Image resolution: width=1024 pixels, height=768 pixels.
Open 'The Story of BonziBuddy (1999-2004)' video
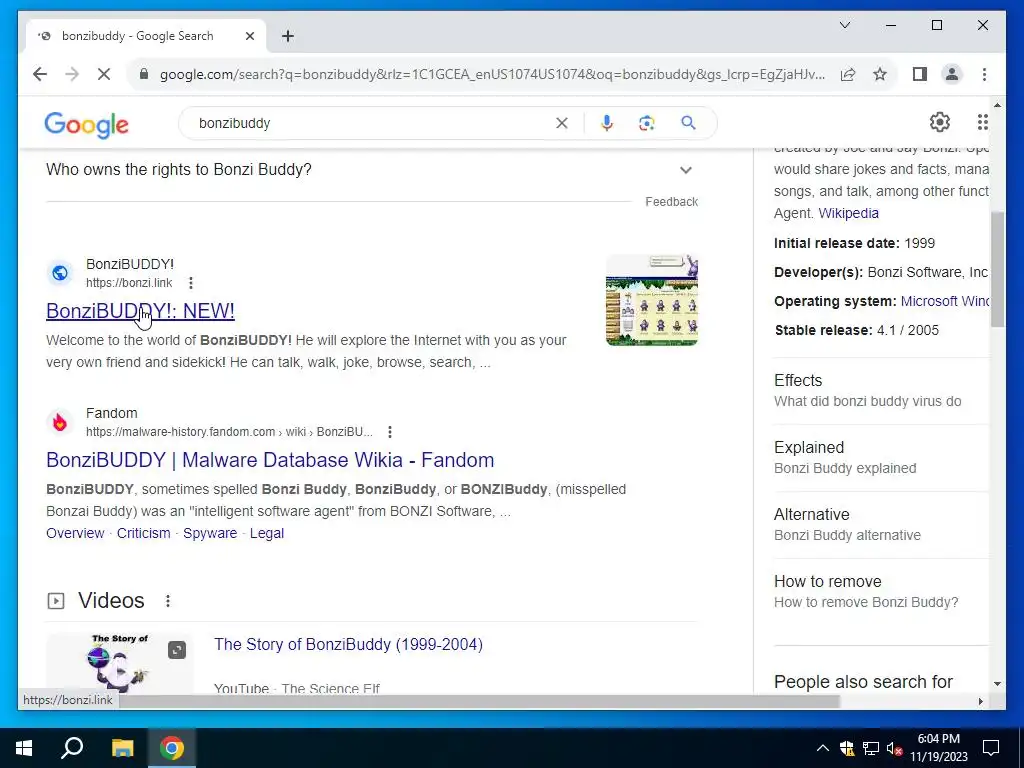click(348, 645)
